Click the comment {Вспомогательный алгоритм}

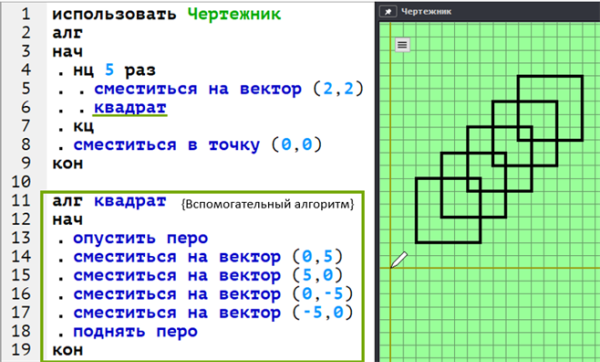click(x=267, y=204)
